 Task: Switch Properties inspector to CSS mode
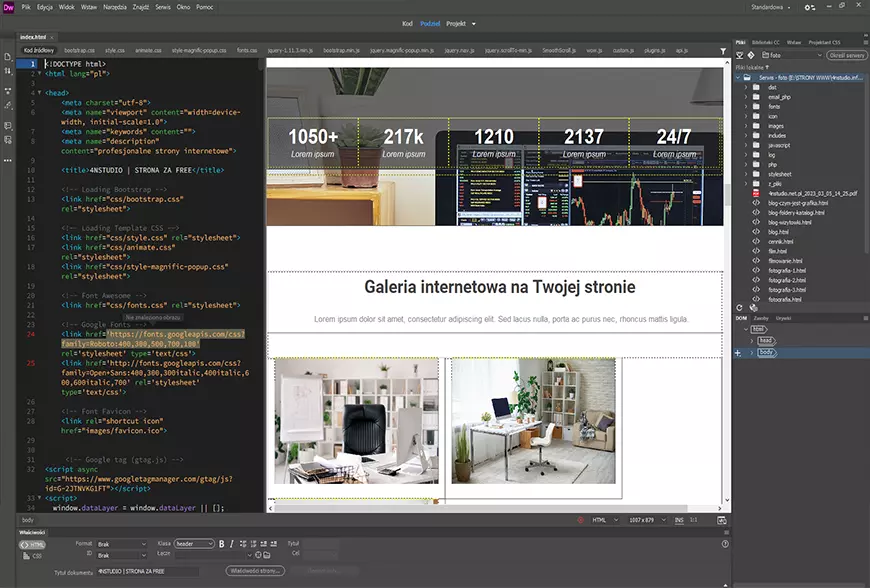(x=32, y=556)
